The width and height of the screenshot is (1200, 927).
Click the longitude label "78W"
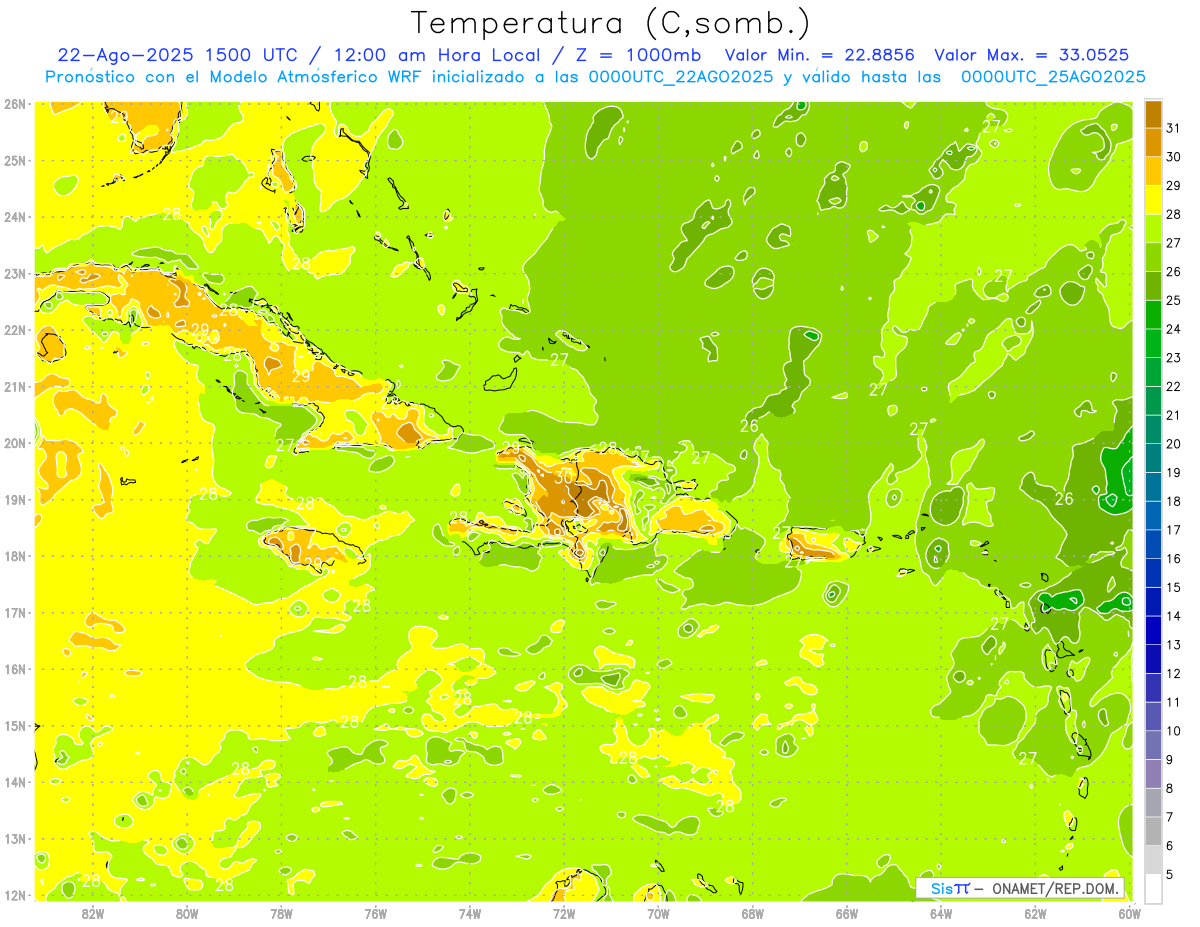281,913
